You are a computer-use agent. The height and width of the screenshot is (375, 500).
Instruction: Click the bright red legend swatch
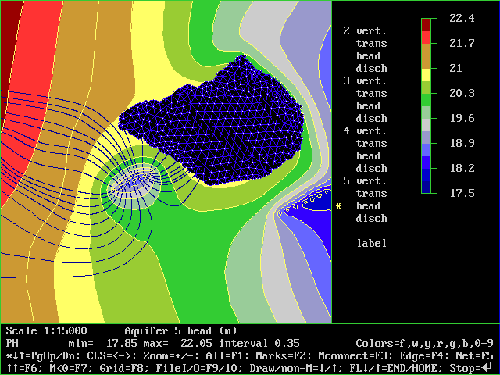tap(426, 37)
